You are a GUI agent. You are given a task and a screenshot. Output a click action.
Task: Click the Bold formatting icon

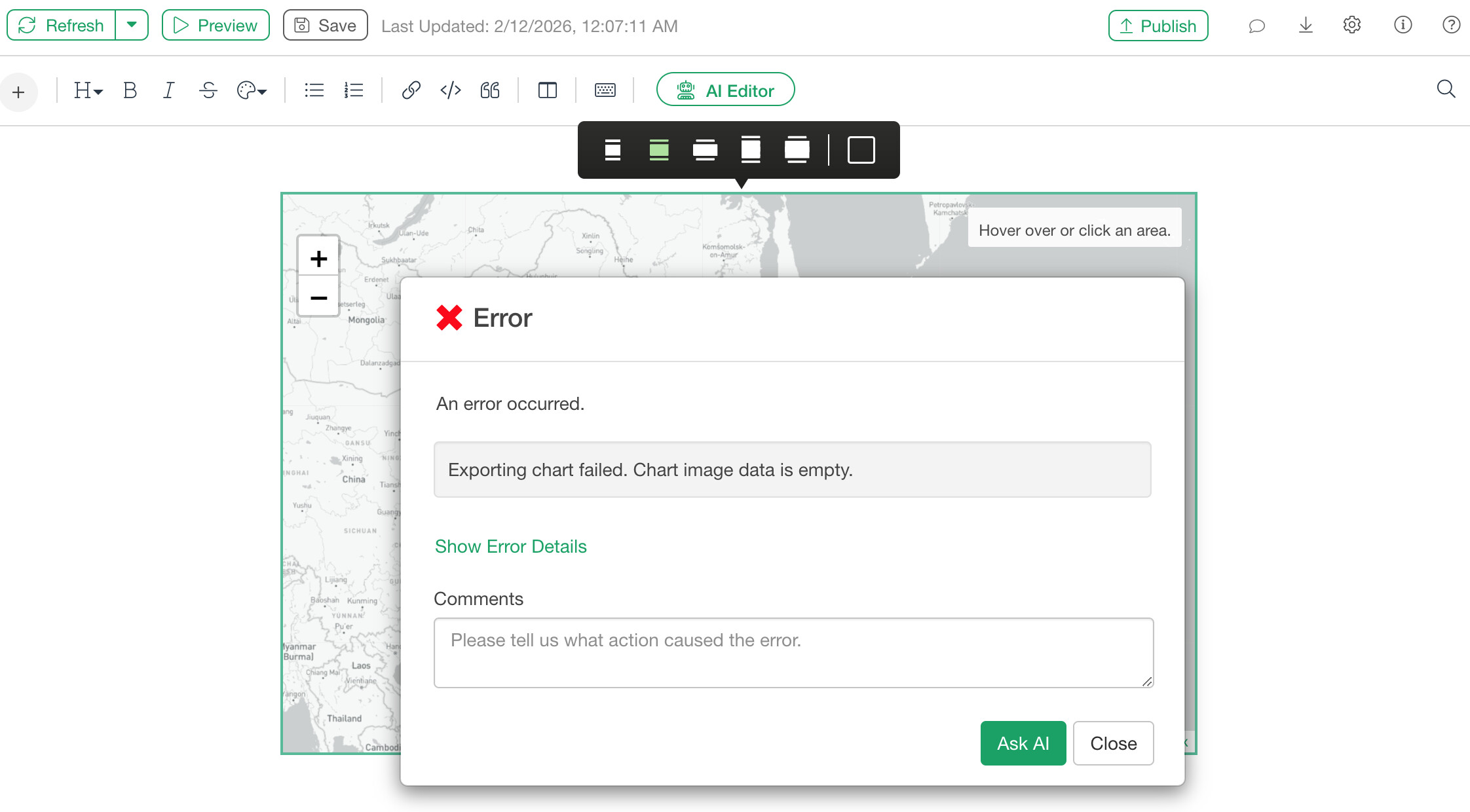pos(130,90)
